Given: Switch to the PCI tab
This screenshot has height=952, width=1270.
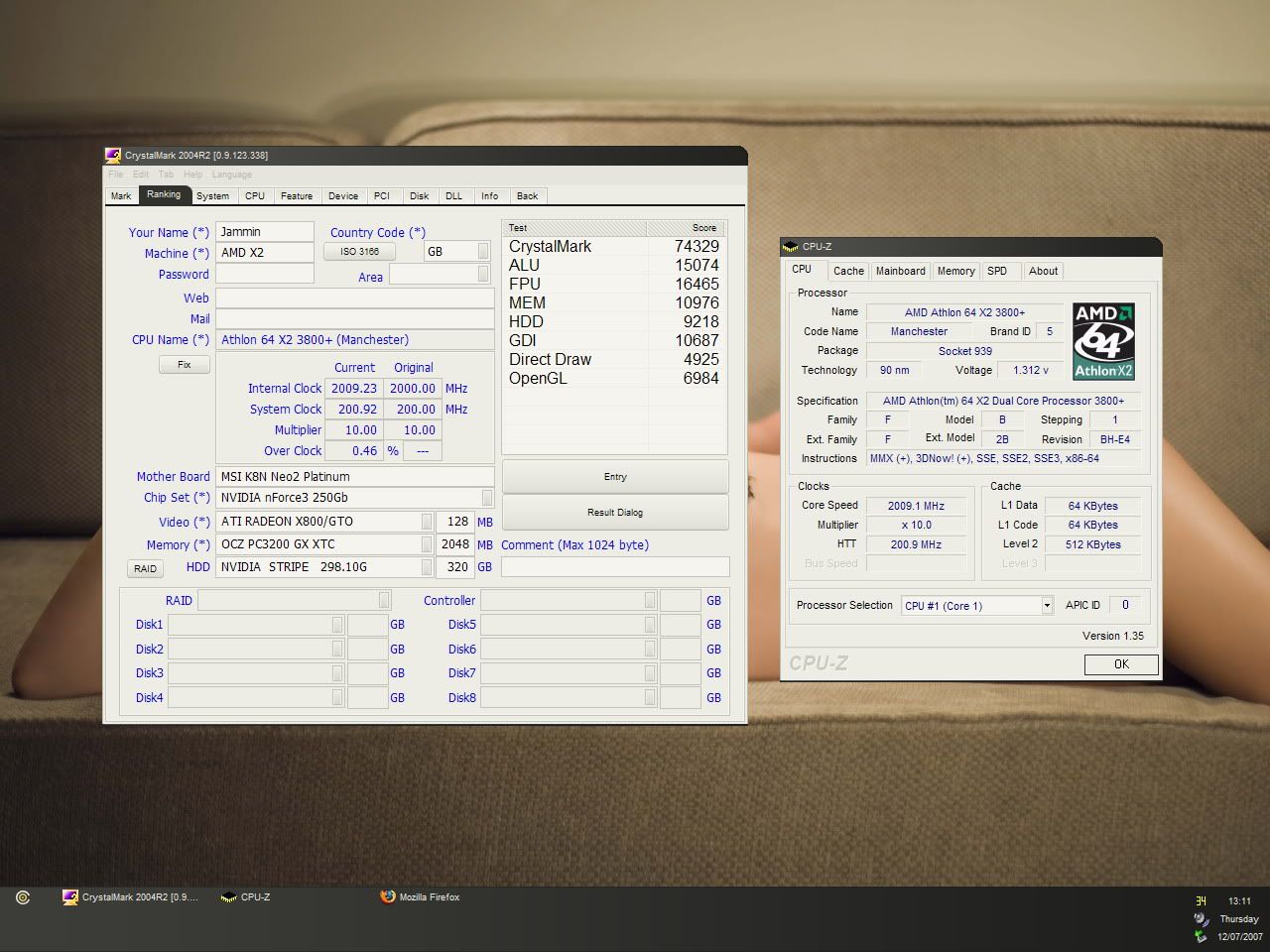Looking at the screenshot, I should click(382, 196).
